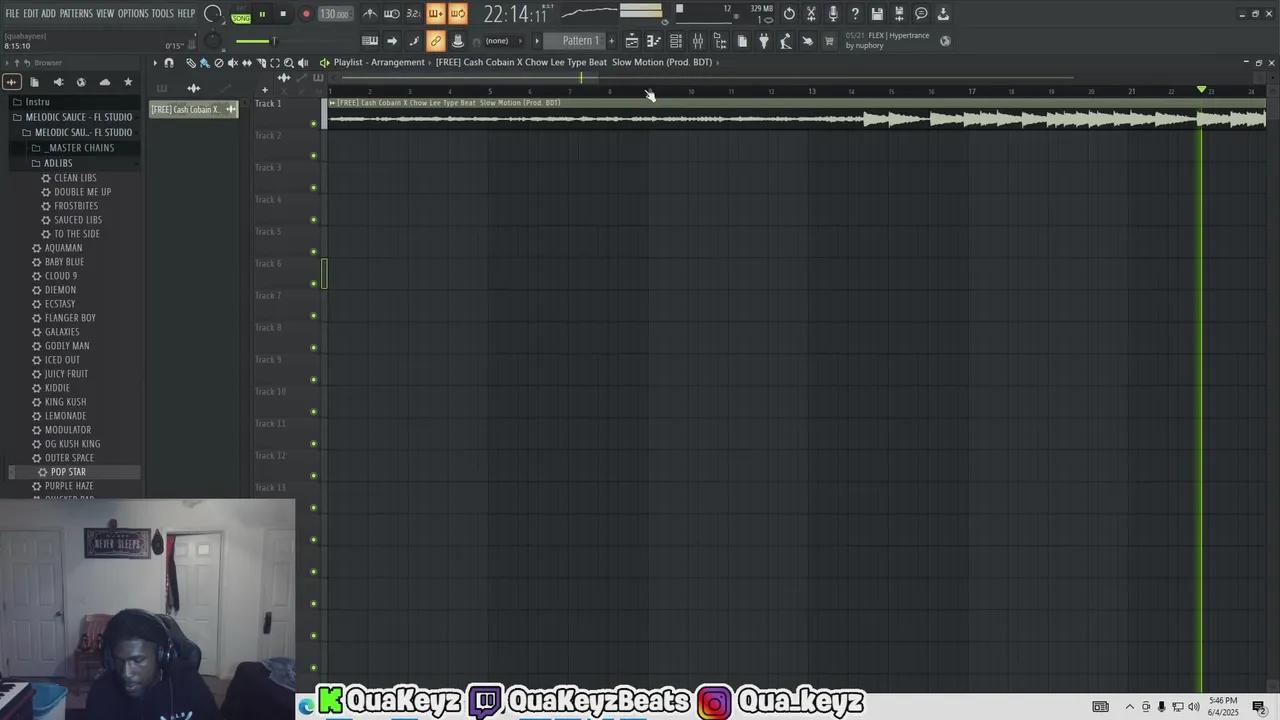Viewport: 1280px width, 720px height.
Task: Arm recording with the red record button
Action: 306,14
